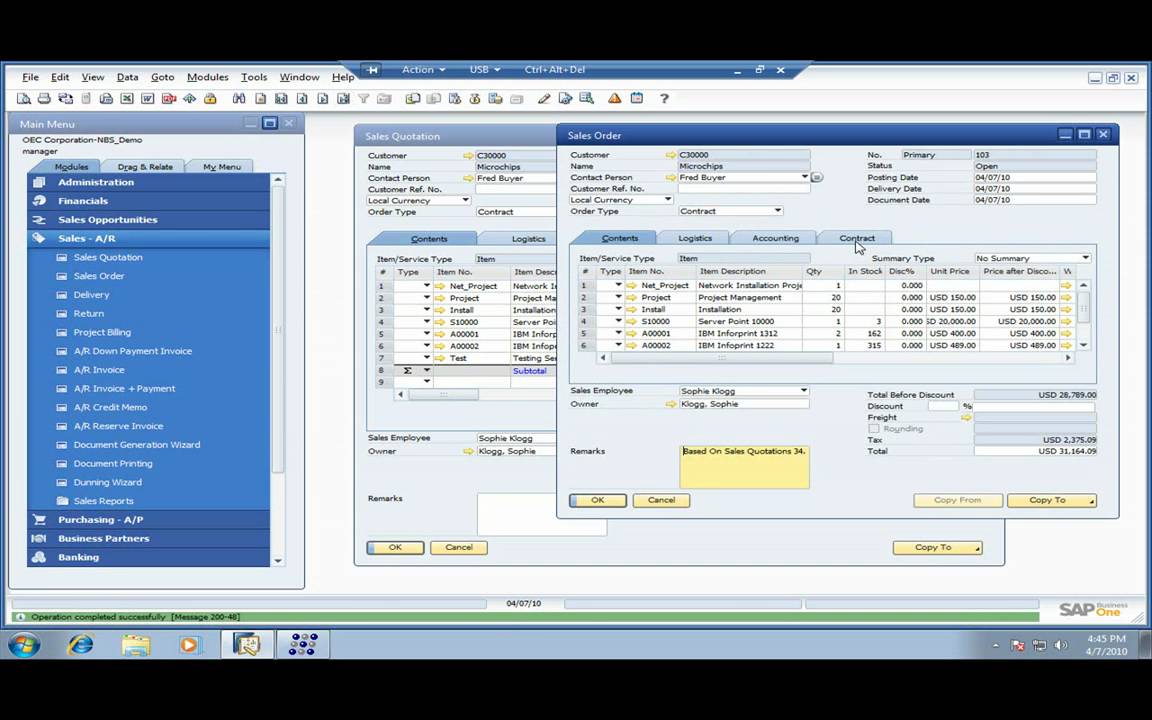This screenshot has height=720, width=1152.
Task: Click OK in the Sales Quotation window
Action: (x=395, y=547)
